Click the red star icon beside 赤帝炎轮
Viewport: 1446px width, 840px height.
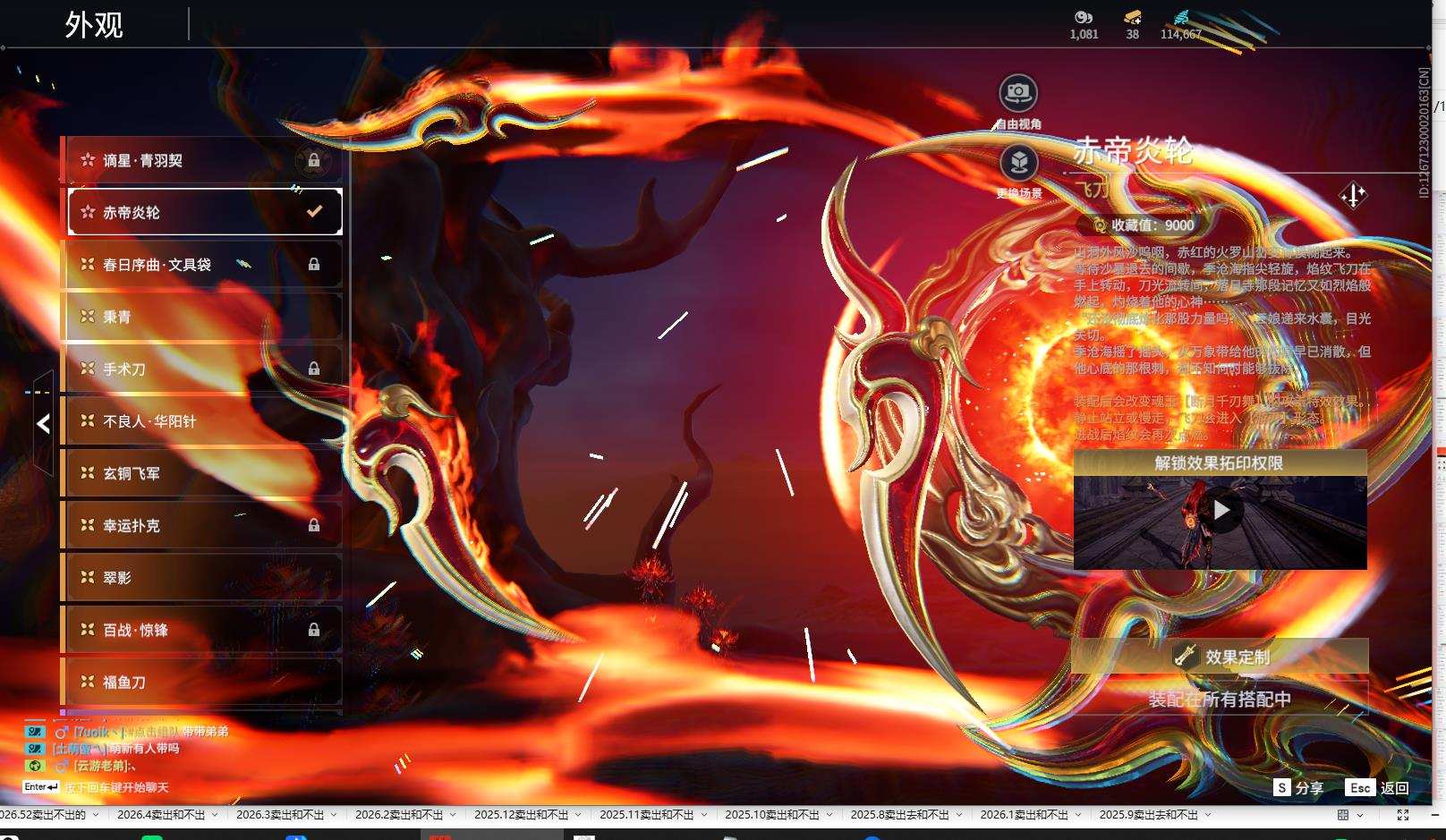coord(88,212)
